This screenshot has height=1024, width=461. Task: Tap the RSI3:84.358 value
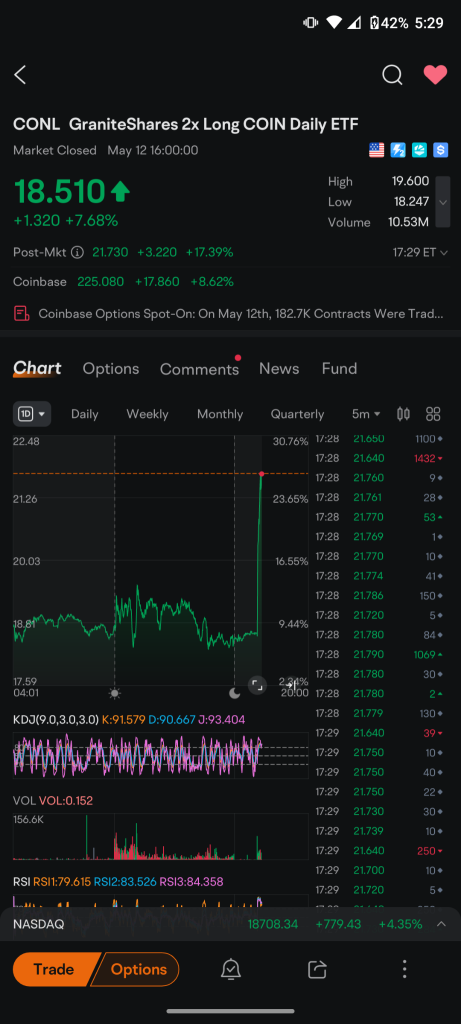coord(191,882)
